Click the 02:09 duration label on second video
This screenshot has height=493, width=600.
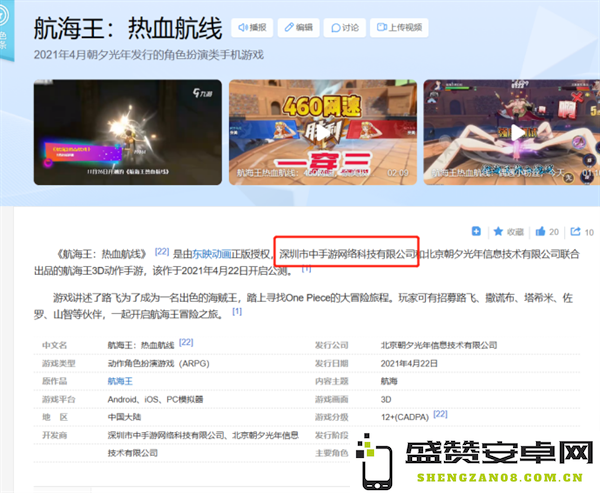pyautogui.click(x=398, y=173)
